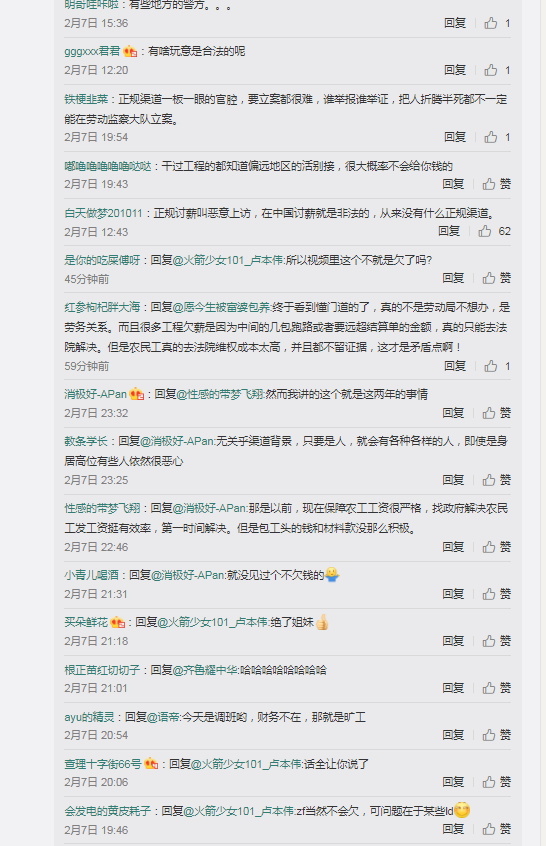Like ayu的精灵's comment
This screenshot has width=546, height=846.
coord(496,735)
